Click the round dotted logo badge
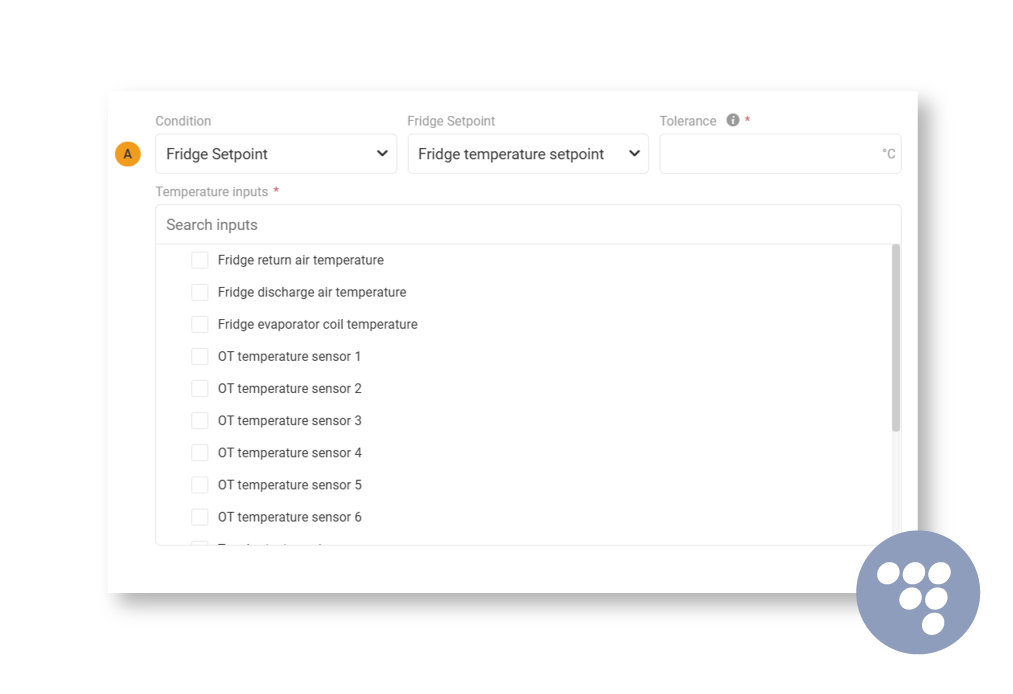 coord(917,592)
